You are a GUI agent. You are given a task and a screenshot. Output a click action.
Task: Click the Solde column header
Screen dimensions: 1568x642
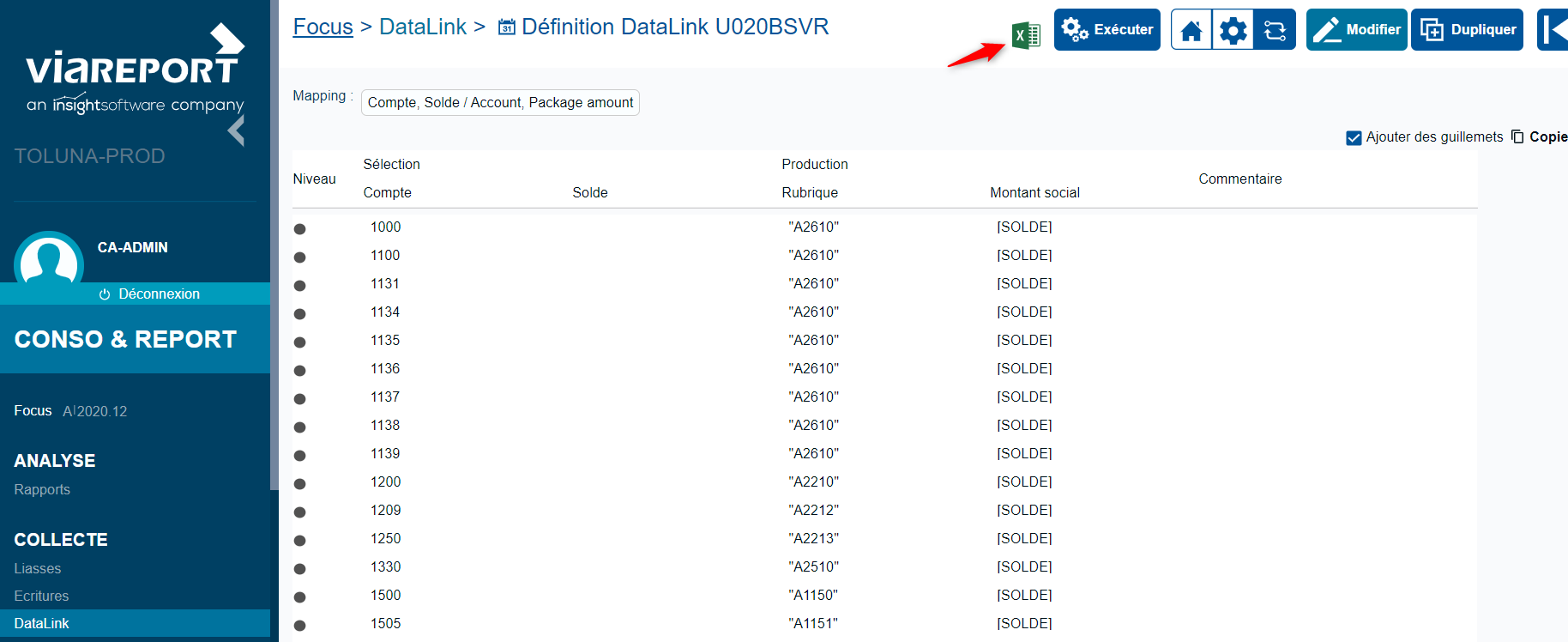pyautogui.click(x=590, y=192)
